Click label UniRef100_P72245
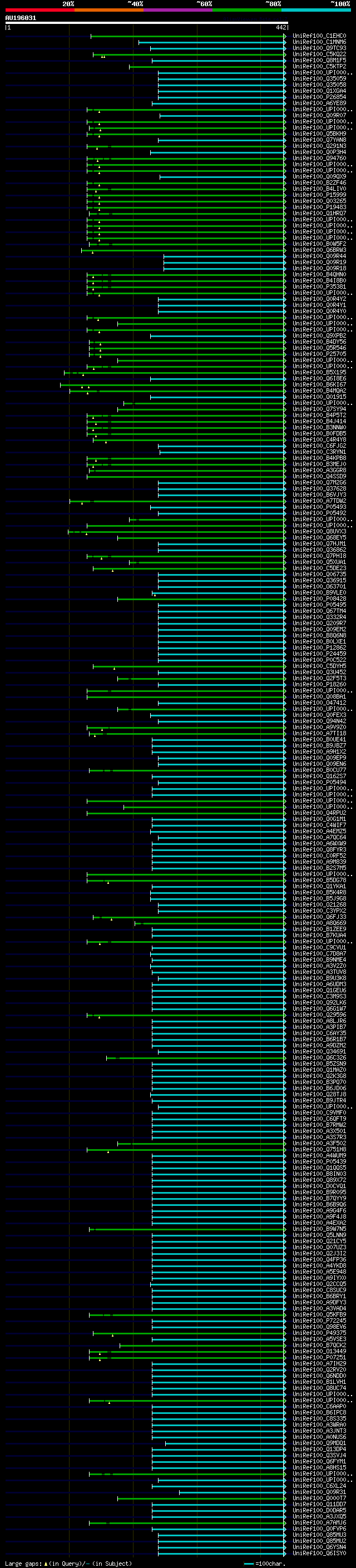The height and width of the screenshot is (1568, 356). 319,1321
